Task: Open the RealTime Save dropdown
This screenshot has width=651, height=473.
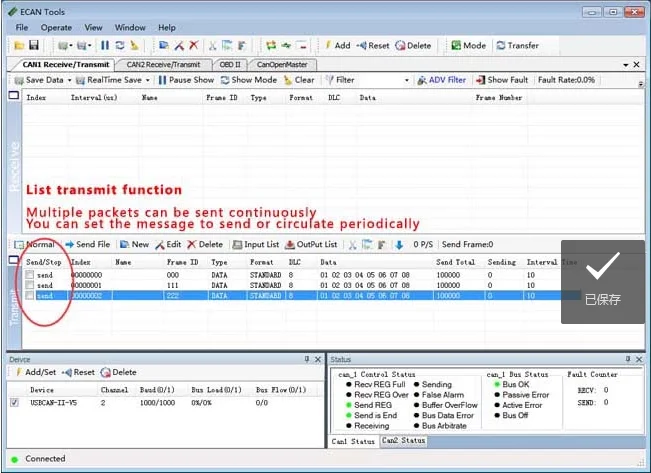Action: [x=150, y=80]
